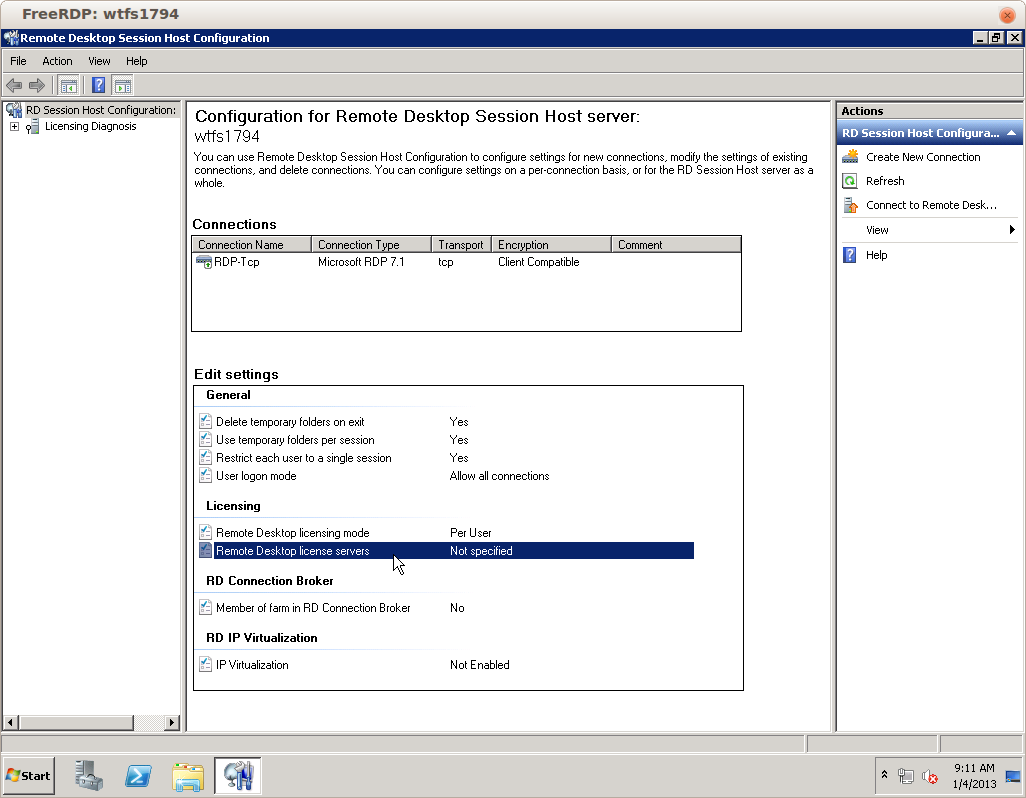The width and height of the screenshot is (1026, 798).
Task: Click the Remote Desktop licensing mode icon
Action: click(x=205, y=532)
